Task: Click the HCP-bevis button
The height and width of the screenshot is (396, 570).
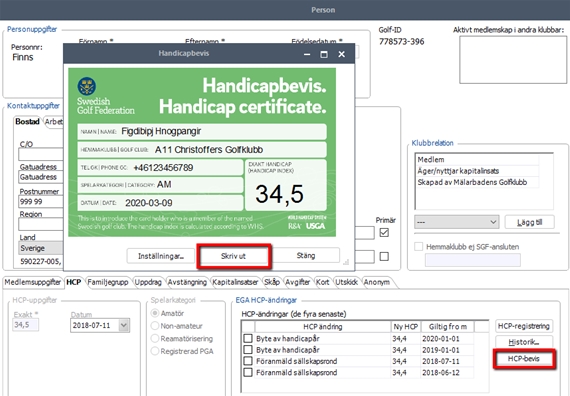Action: tap(524, 359)
